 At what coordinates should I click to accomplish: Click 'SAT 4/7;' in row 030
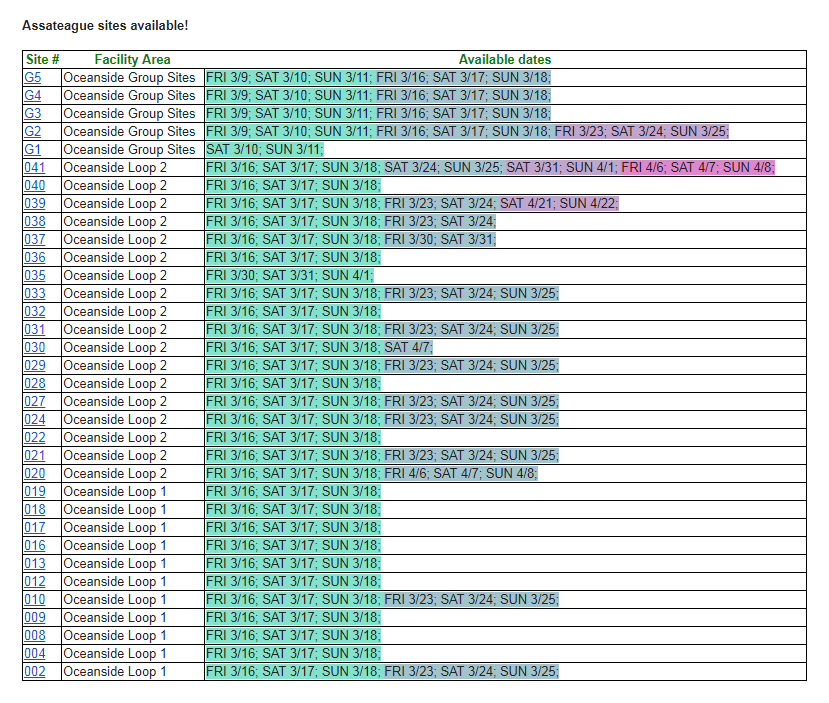point(408,347)
